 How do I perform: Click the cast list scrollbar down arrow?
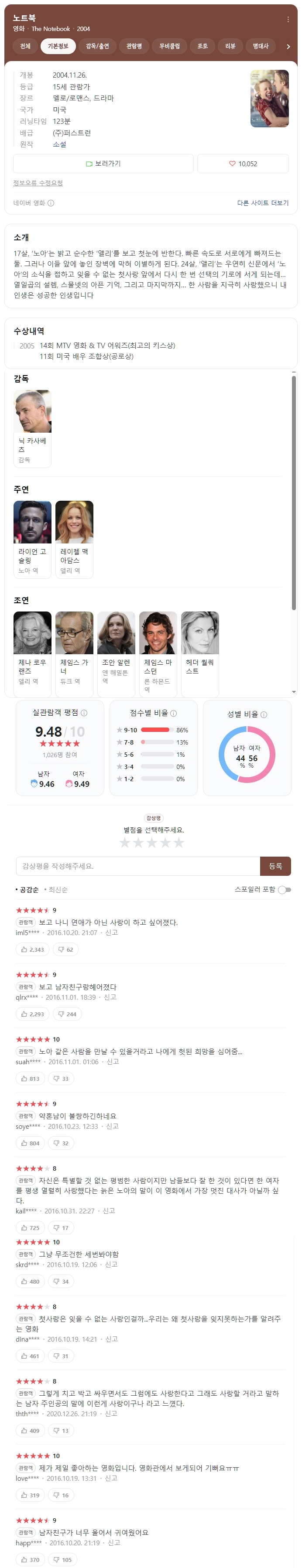point(294,692)
